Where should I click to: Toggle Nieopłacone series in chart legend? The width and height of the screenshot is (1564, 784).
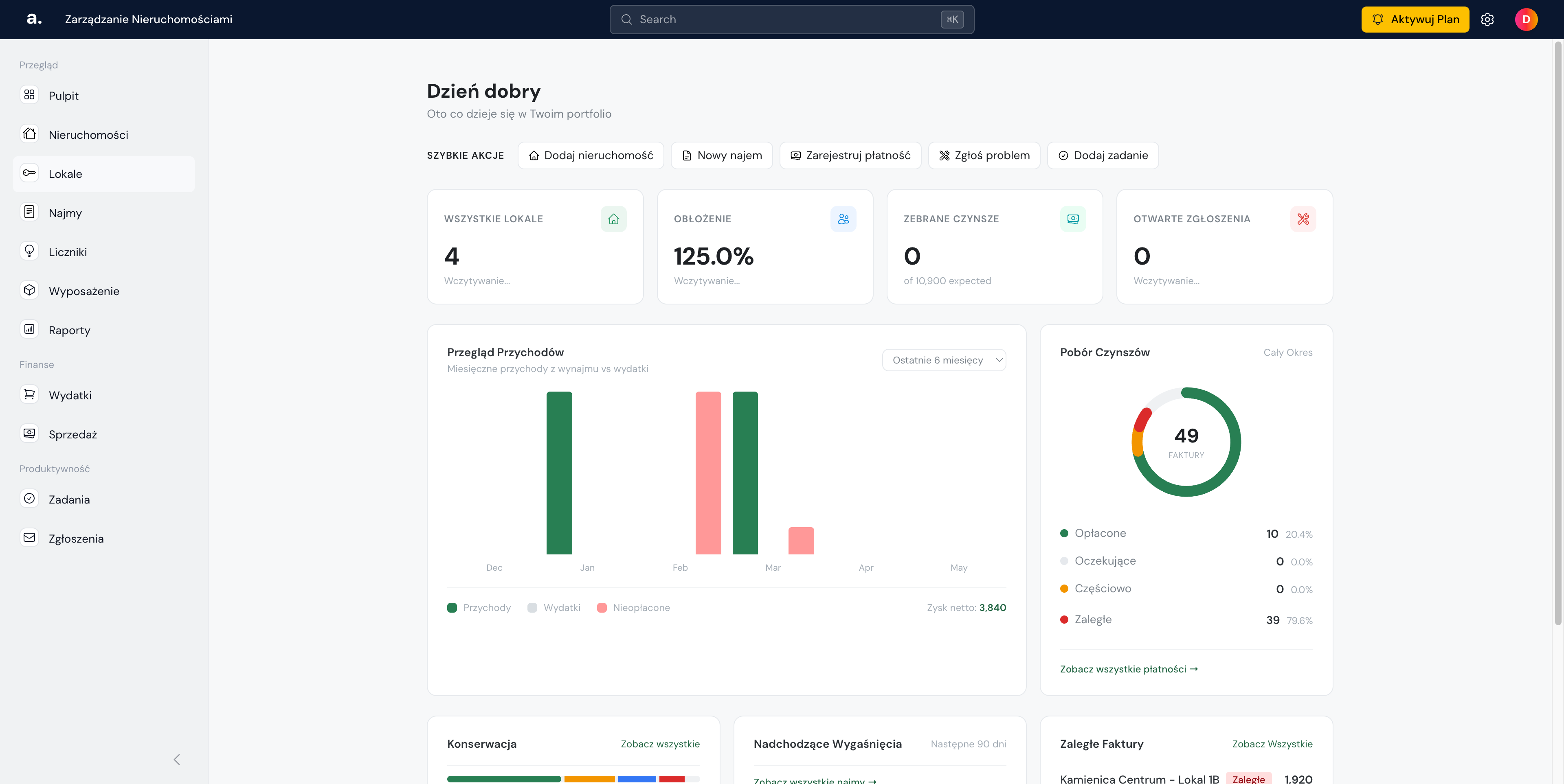pos(633,607)
